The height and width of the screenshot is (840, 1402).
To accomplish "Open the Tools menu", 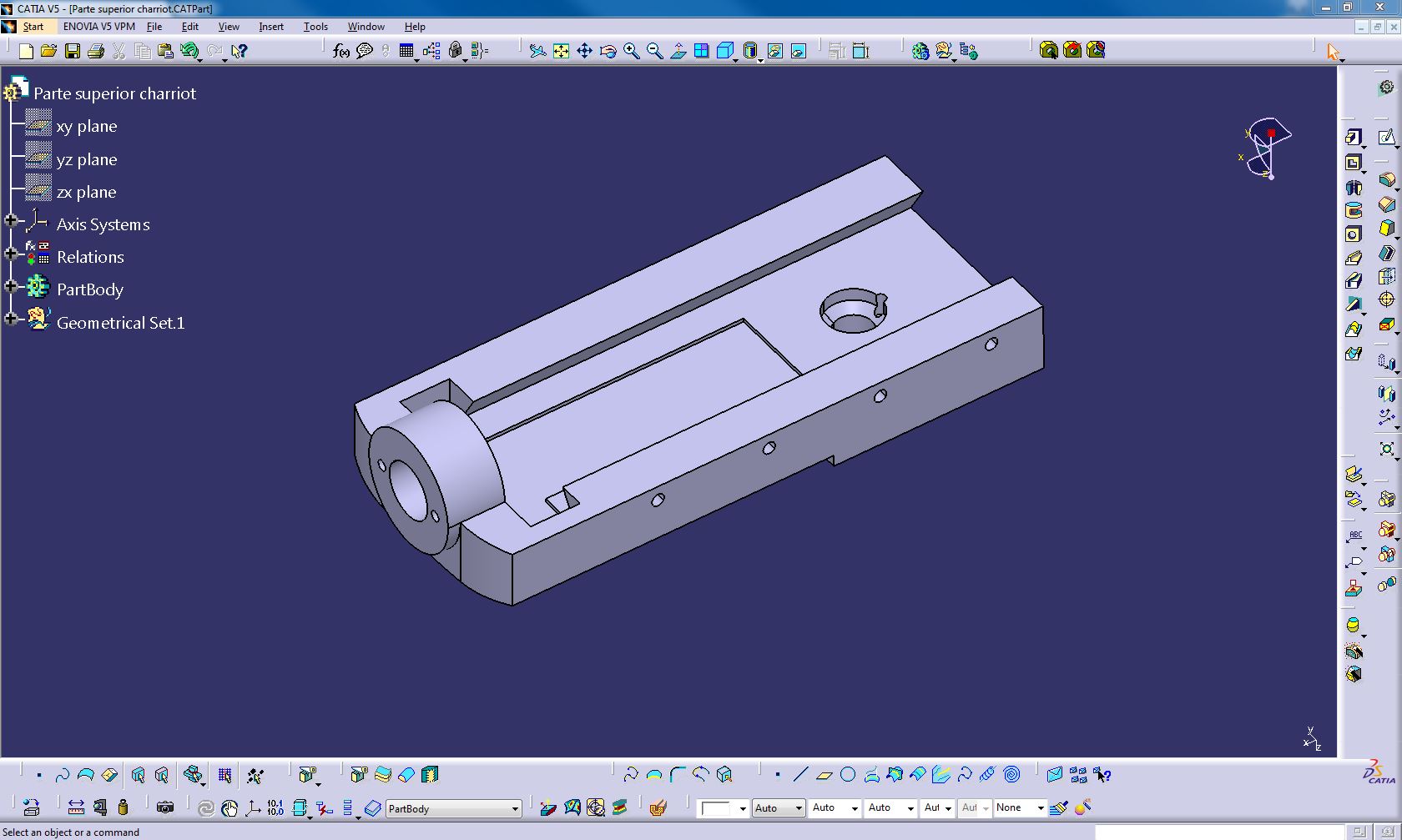I will pos(315,27).
